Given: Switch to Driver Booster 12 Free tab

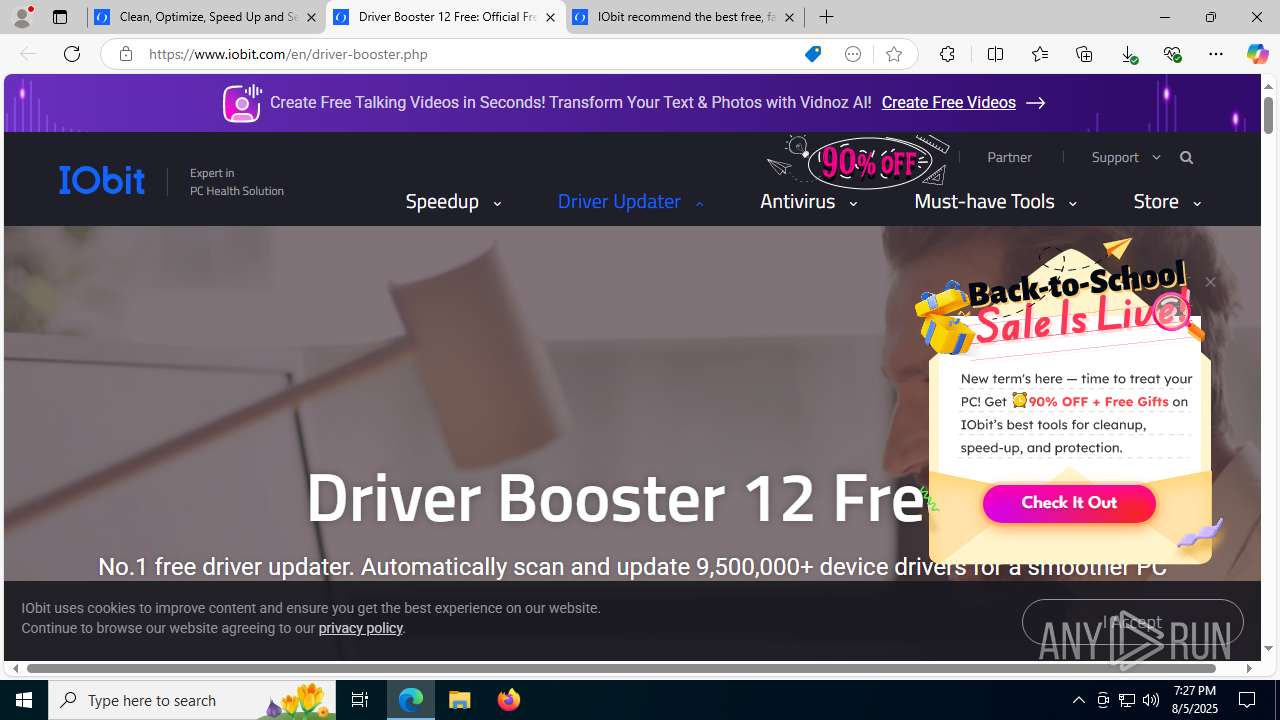Looking at the screenshot, I should point(445,17).
